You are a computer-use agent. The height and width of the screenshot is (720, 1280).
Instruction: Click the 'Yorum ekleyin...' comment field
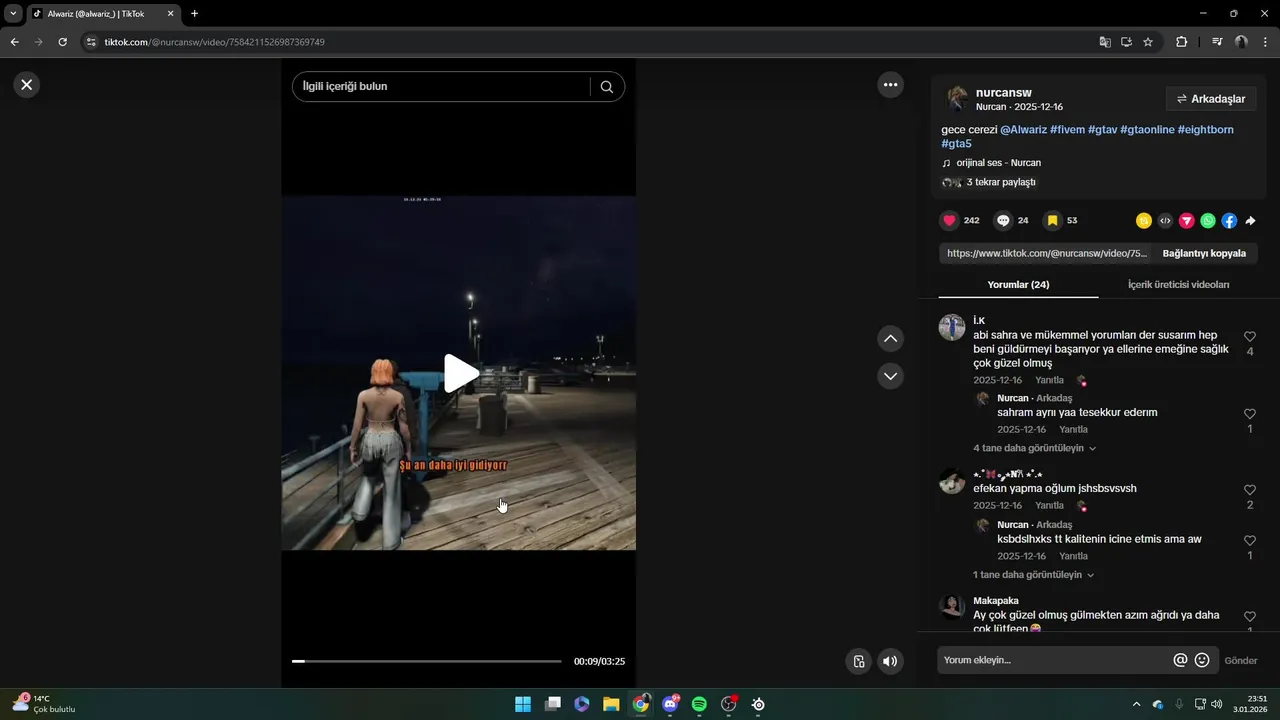click(1053, 660)
